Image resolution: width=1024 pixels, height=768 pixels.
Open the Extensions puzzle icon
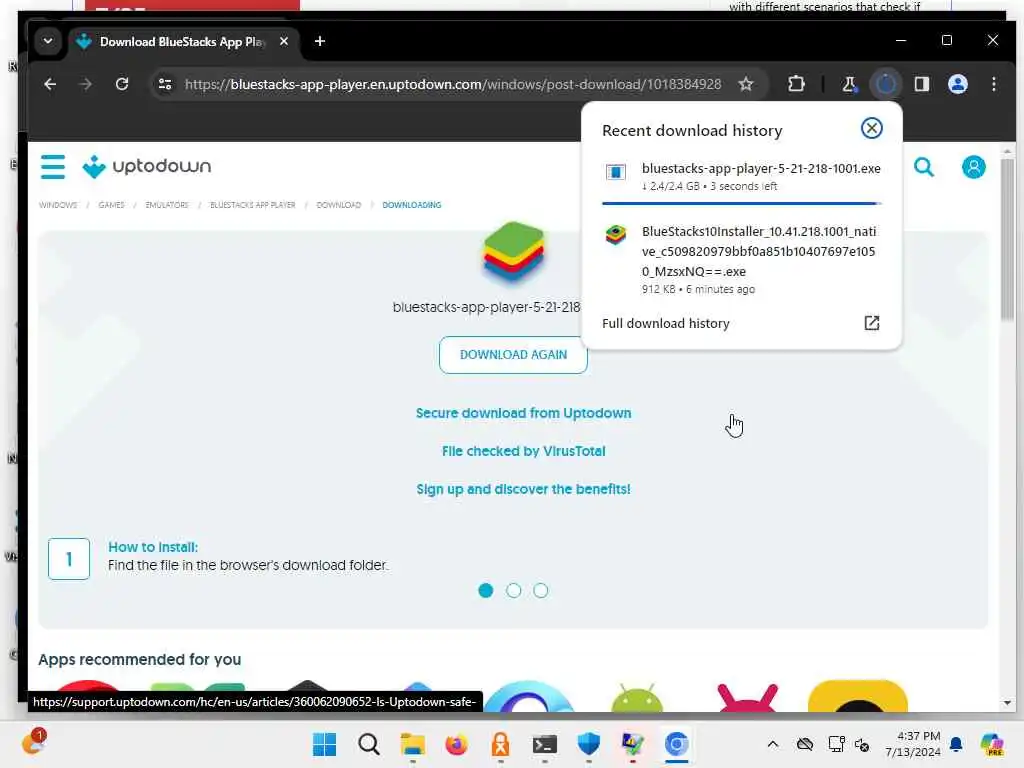[796, 84]
